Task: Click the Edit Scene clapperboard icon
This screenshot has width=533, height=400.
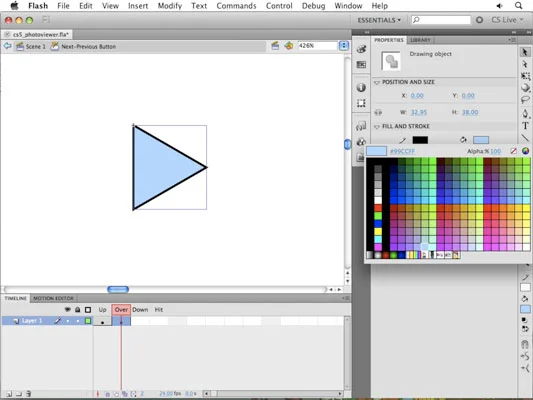Action: click(275, 46)
